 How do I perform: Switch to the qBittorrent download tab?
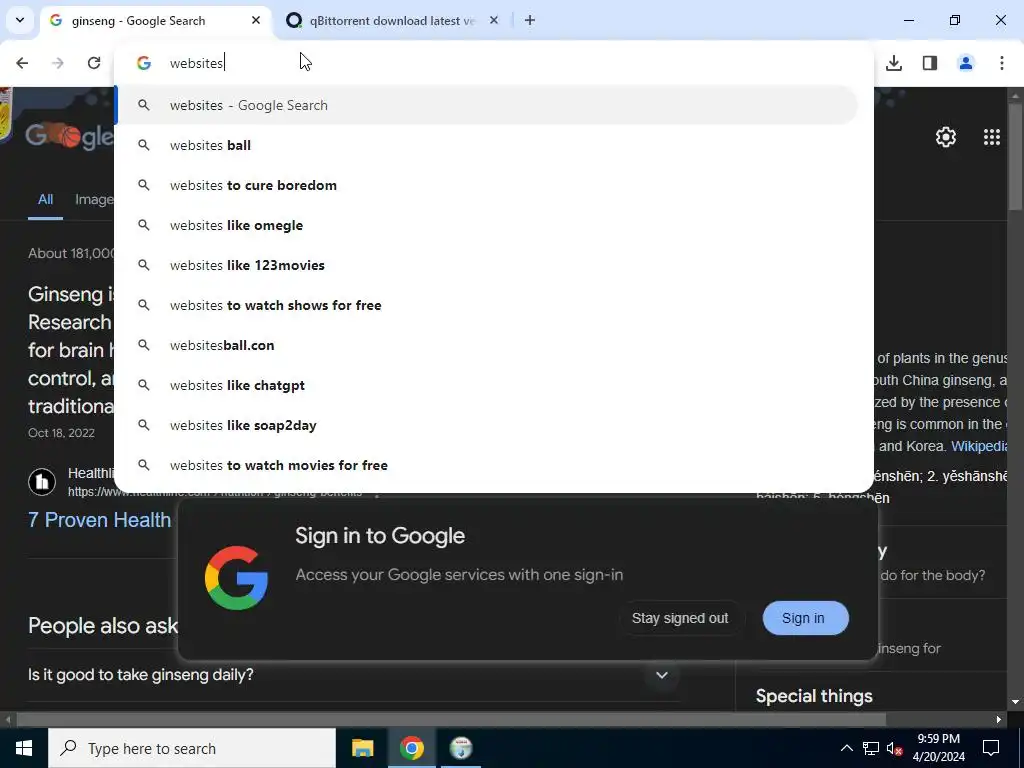[392, 21]
